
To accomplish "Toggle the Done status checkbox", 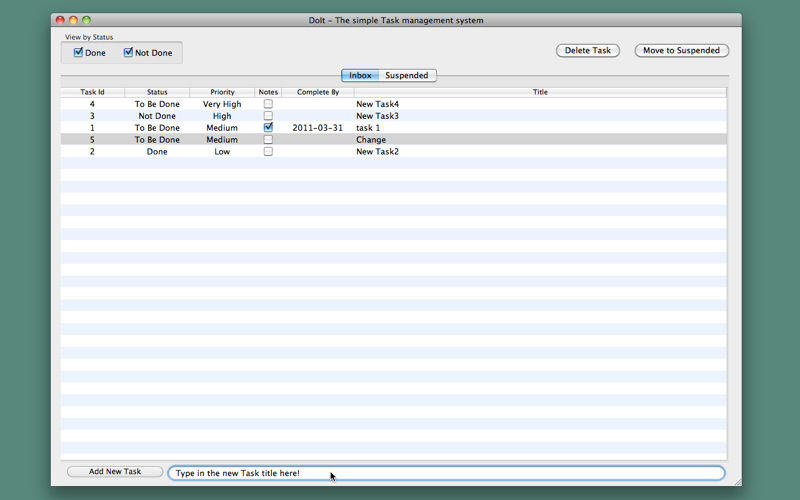I will tap(78, 52).
